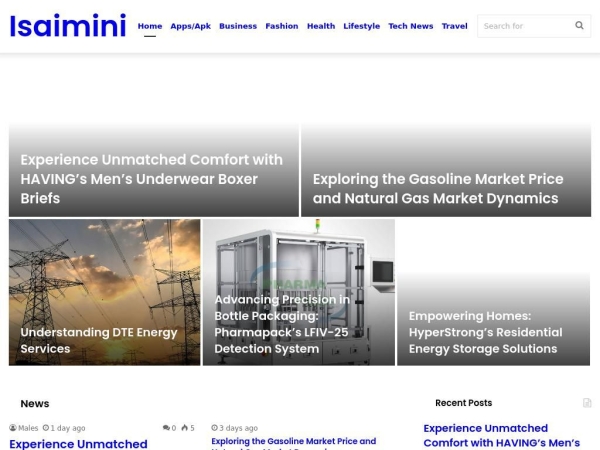Open HyperStrong's Residential Energy Storage article
600x450 pixels.
[x=486, y=332]
